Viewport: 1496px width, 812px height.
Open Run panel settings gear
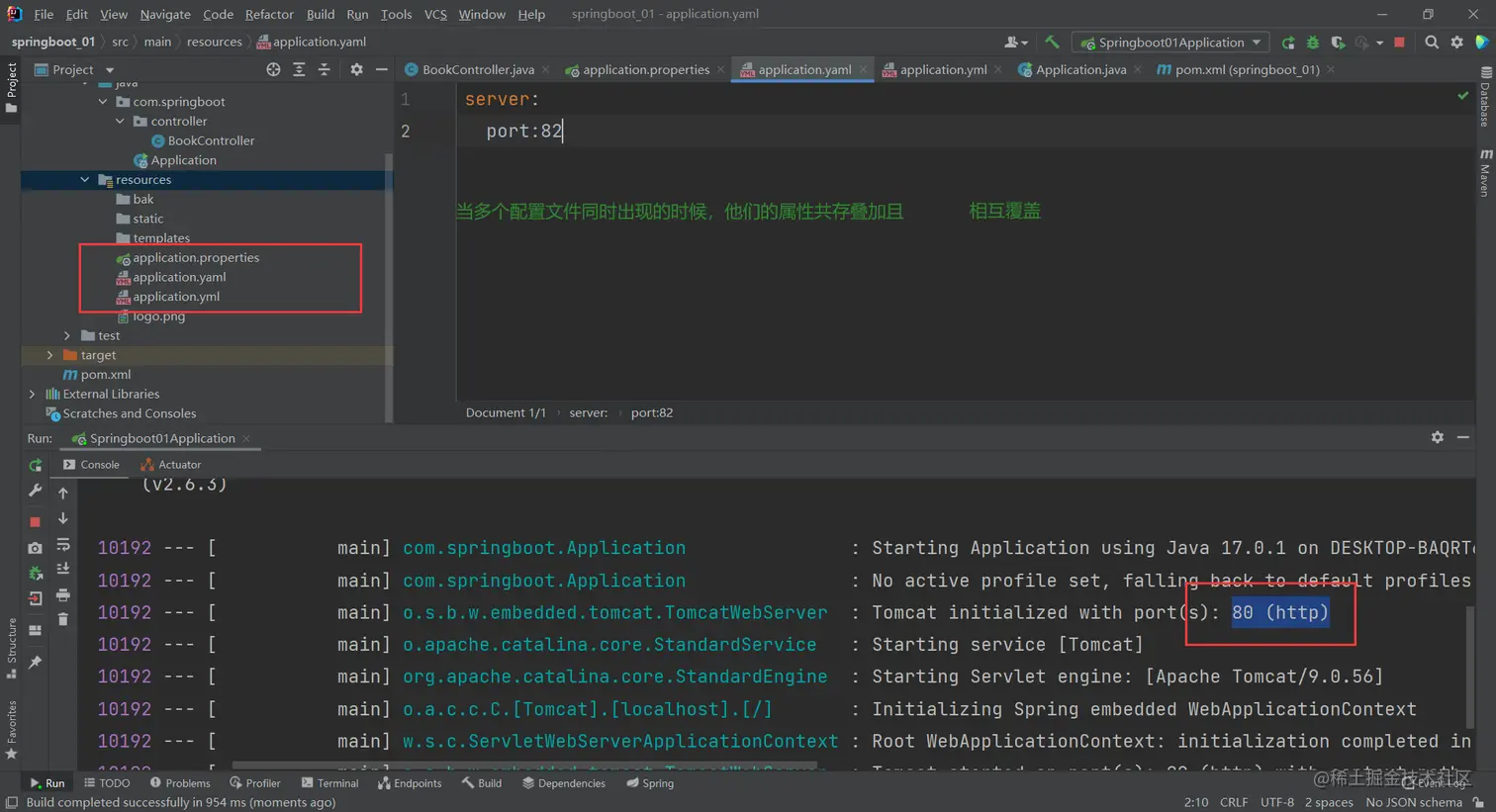(1438, 437)
